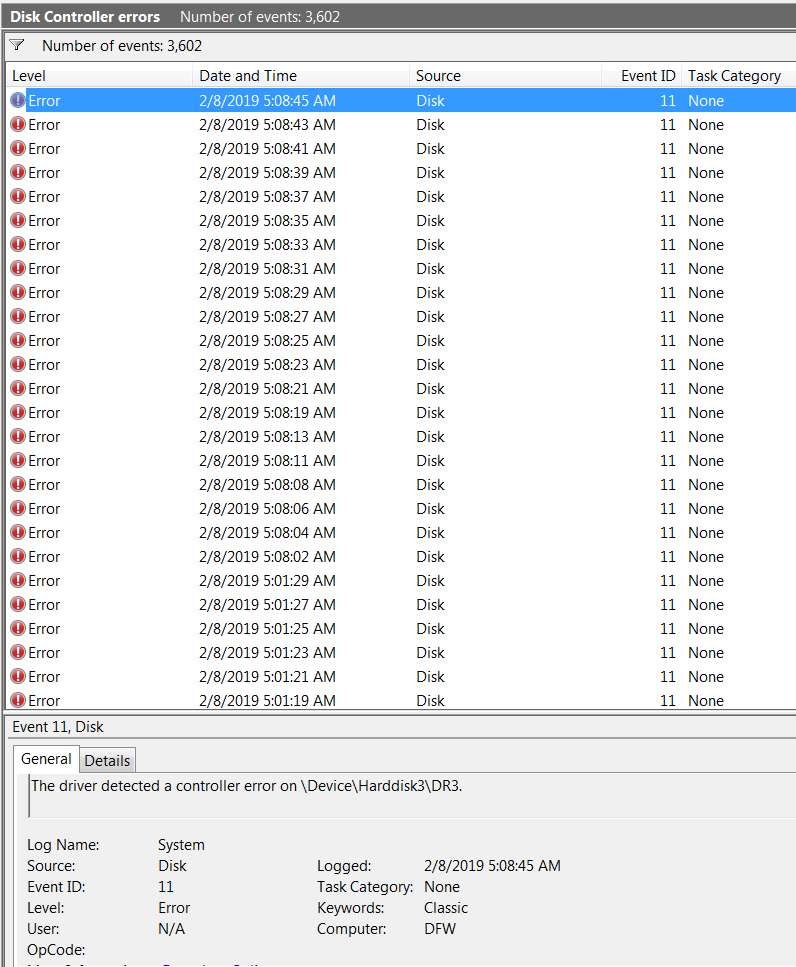The width and height of the screenshot is (796, 967).
Task: Click the controller error description text
Action: click(x=247, y=786)
